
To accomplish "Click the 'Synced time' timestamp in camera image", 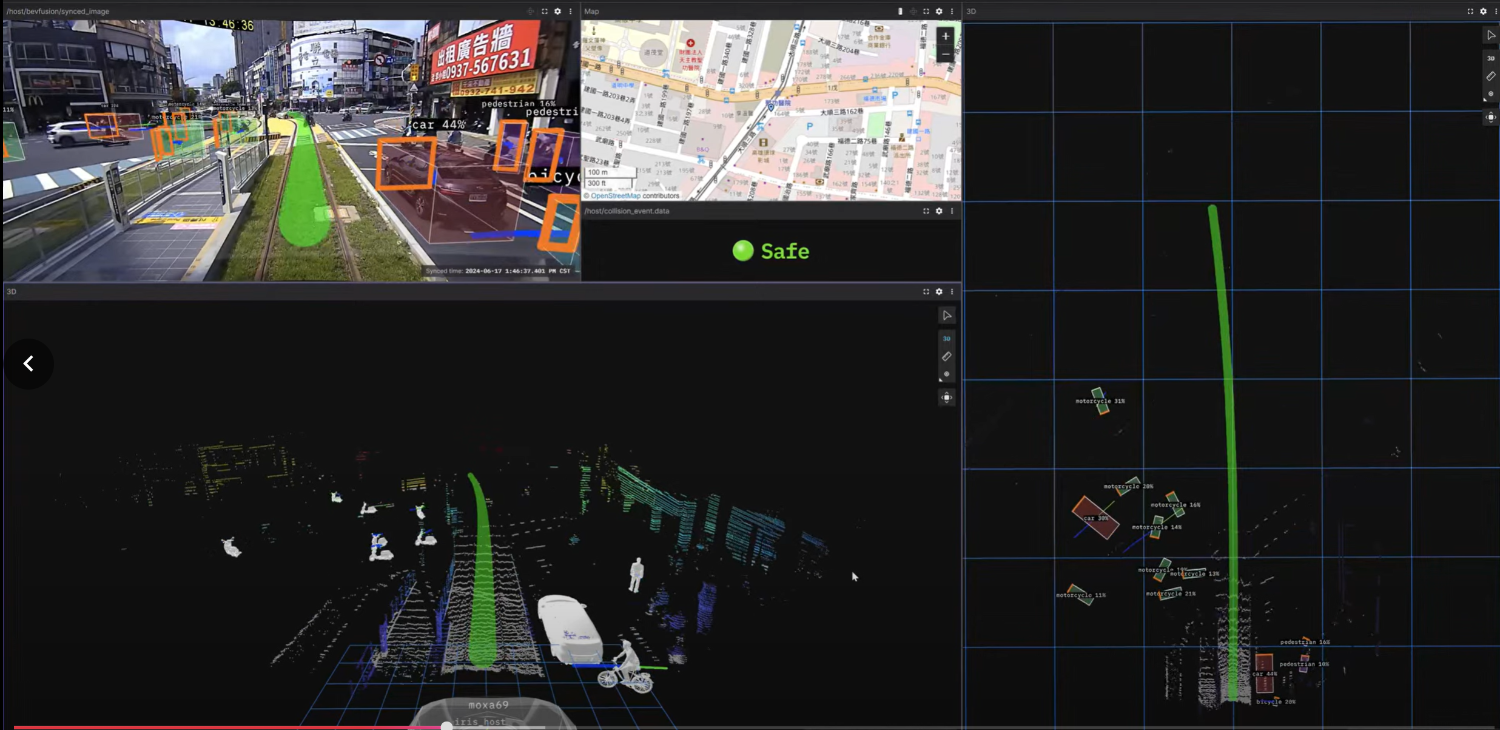I will point(499,271).
